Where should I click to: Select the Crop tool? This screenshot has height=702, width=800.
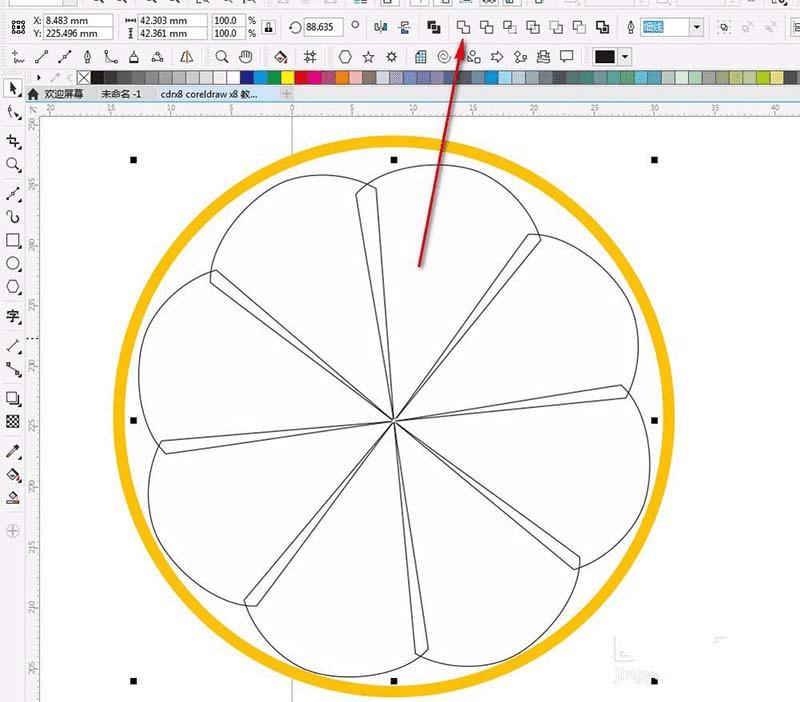[x=13, y=141]
